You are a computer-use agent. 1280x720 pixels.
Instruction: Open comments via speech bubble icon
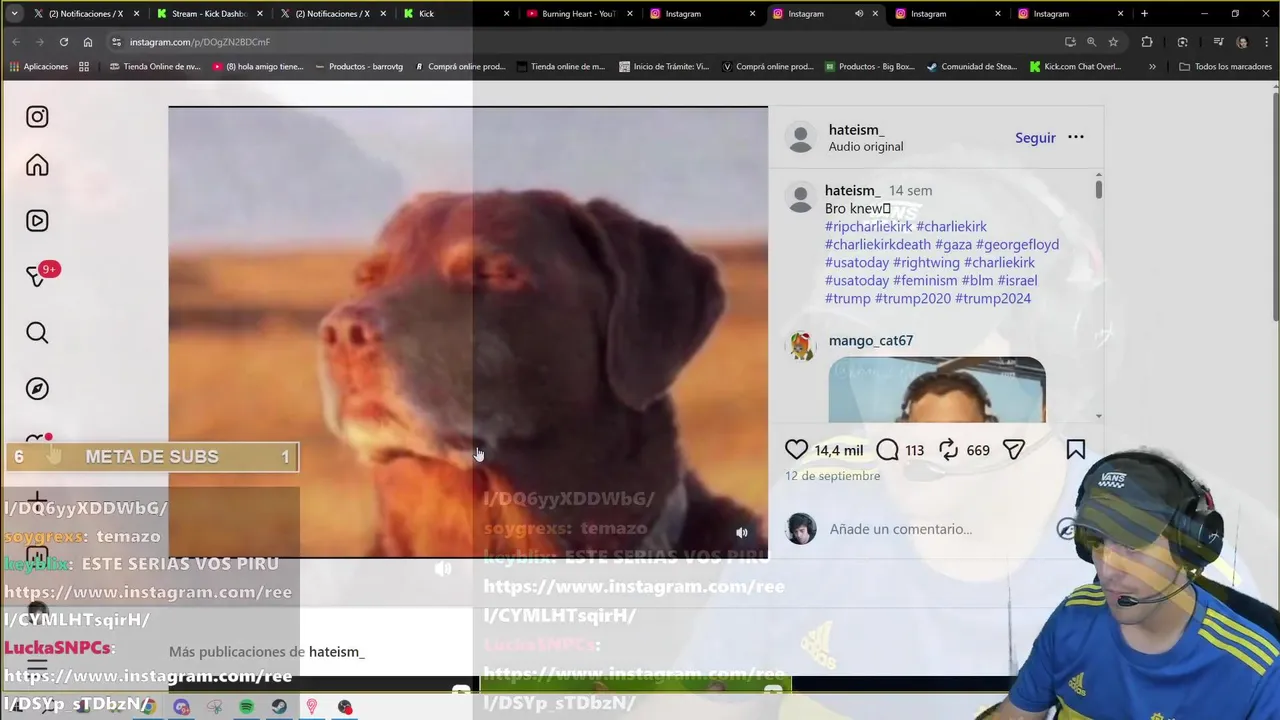tap(887, 450)
